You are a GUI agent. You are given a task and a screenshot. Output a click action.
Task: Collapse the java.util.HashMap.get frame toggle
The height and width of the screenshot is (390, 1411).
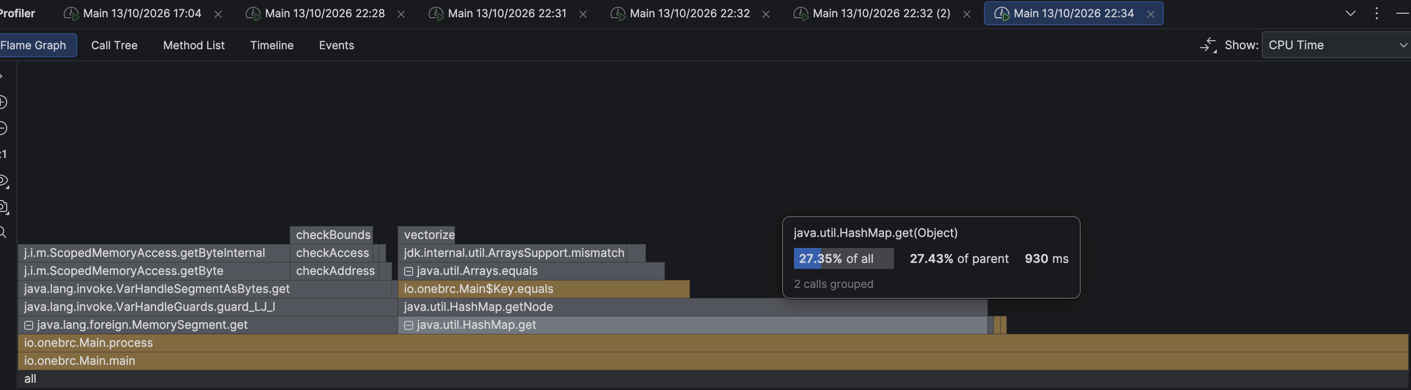click(x=408, y=325)
